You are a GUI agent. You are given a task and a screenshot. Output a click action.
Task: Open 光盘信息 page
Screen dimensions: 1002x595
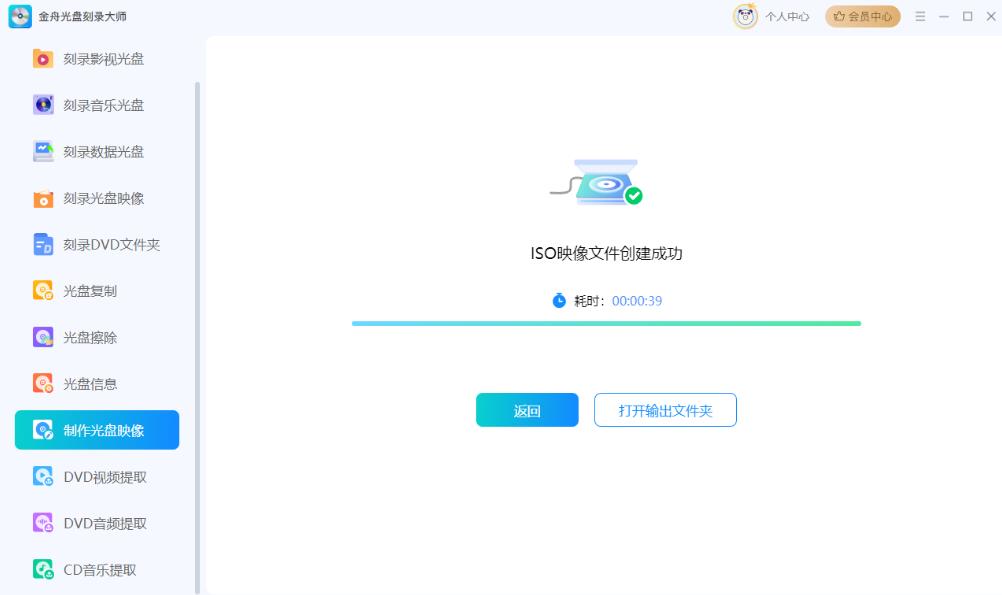(x=97, y=383)
